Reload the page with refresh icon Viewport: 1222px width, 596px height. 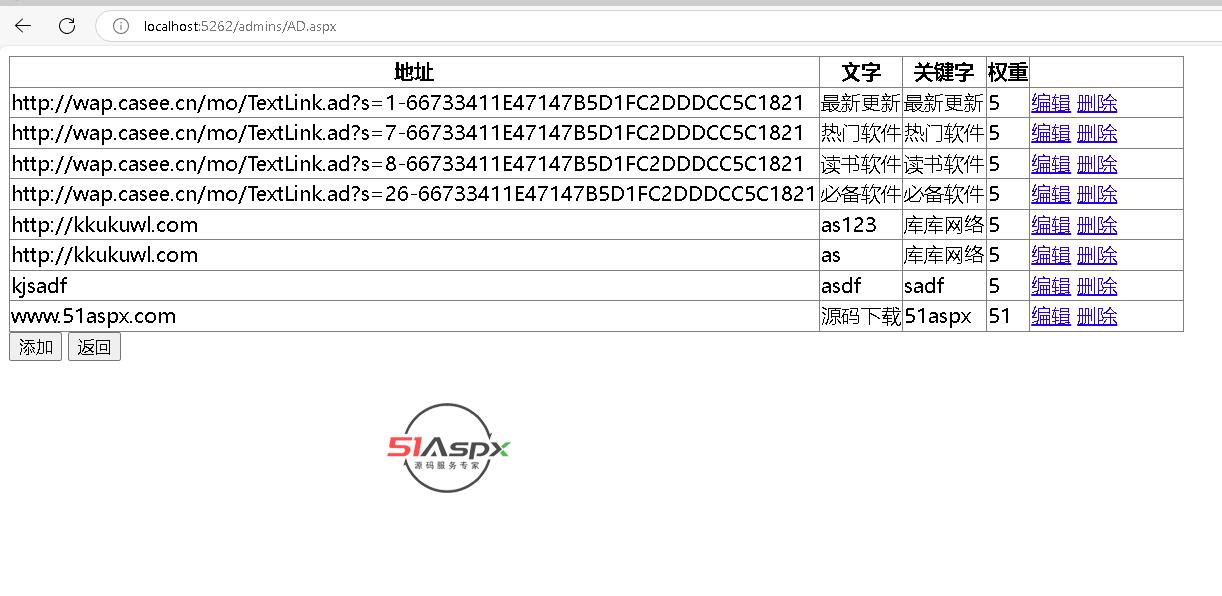pos(67,26)
